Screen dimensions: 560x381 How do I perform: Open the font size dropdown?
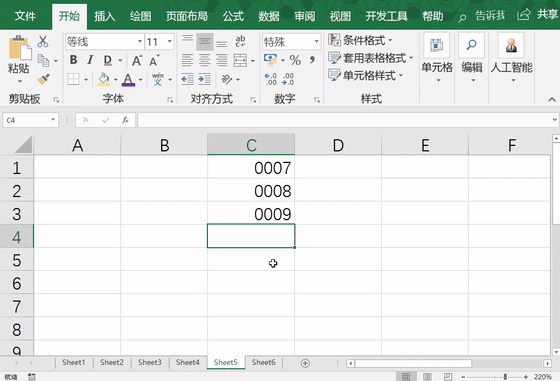170,41
